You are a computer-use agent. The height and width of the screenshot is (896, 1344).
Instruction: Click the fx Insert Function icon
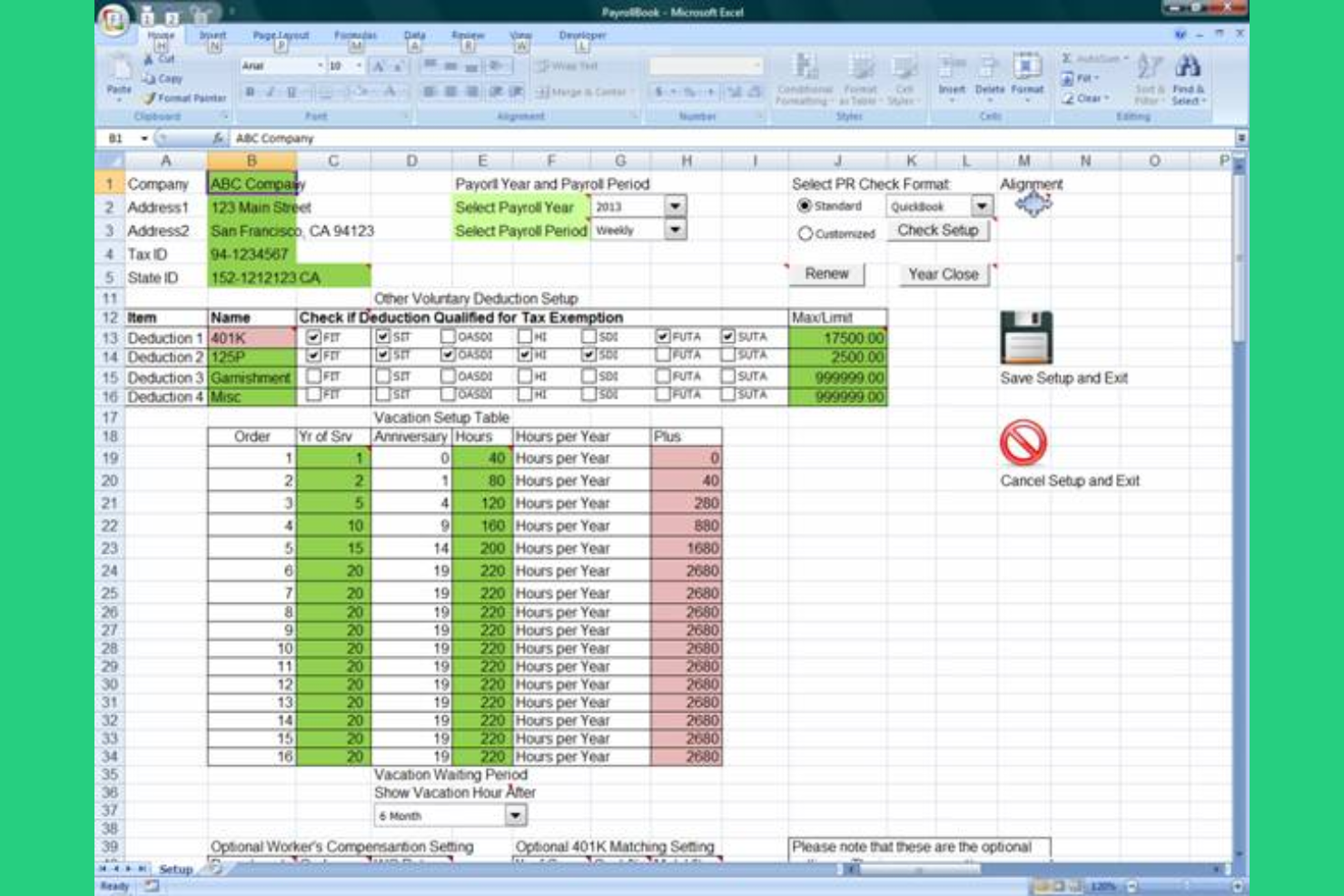[x=218, y=138]
